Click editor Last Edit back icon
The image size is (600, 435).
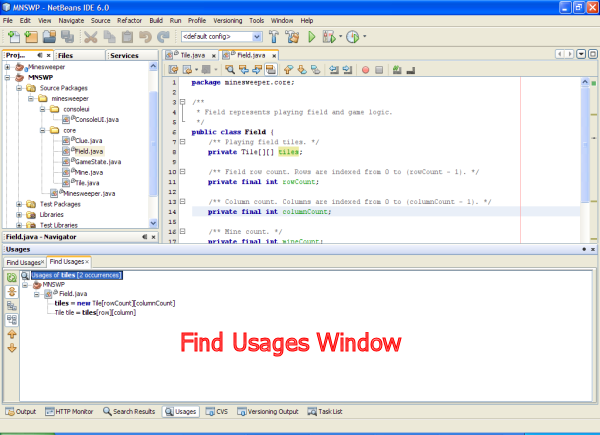point(173,70)
